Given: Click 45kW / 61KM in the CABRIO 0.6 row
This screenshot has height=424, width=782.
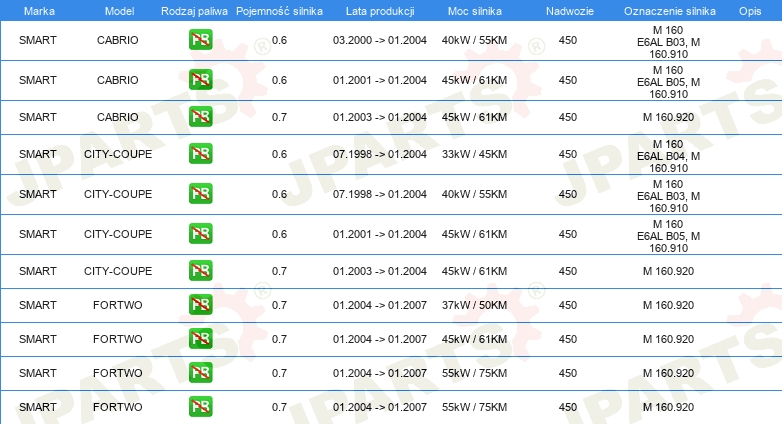Looking at the screenshot, I should coord(474,80).
